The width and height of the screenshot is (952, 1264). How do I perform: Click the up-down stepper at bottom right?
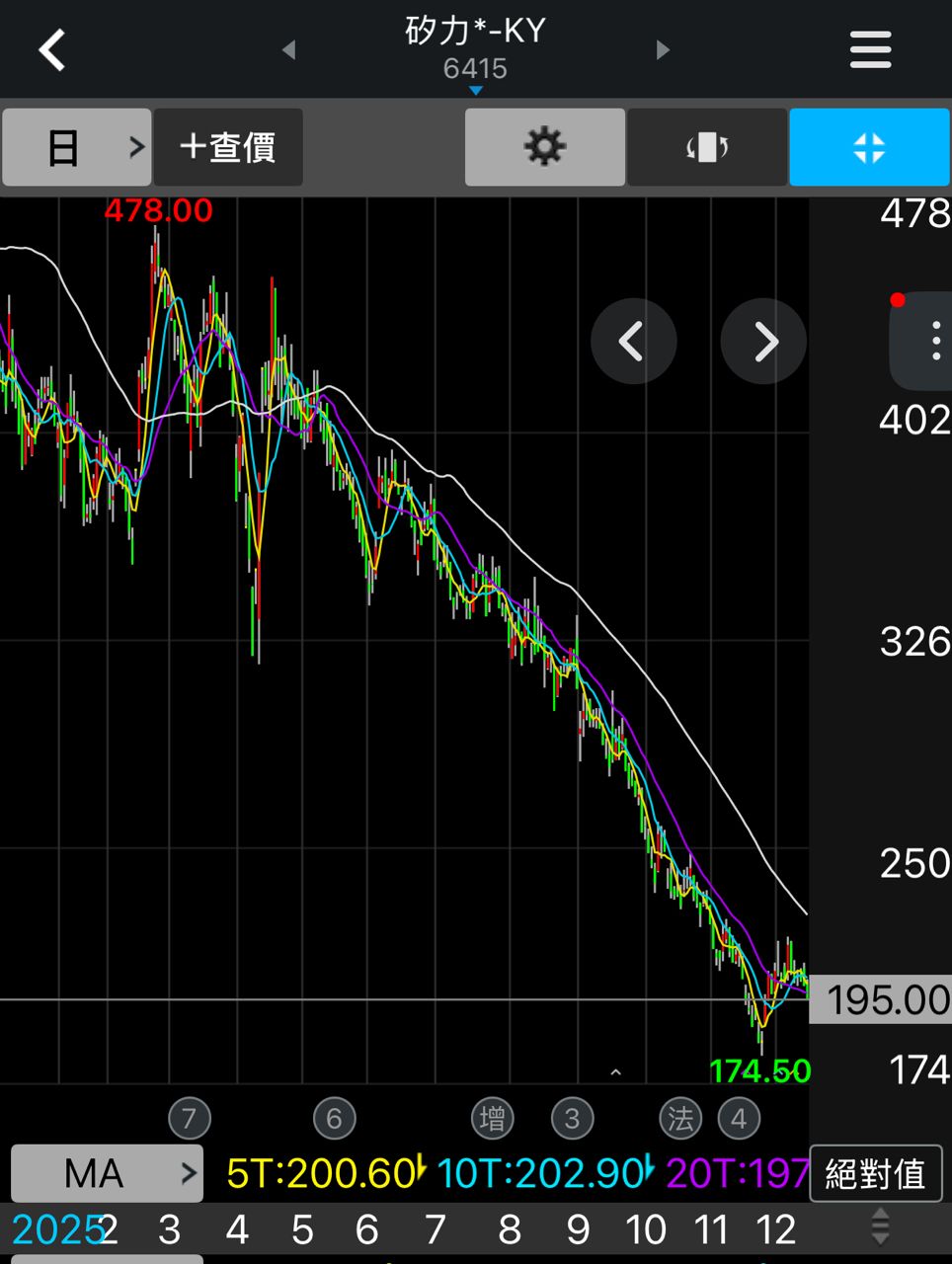point(880,1228)
